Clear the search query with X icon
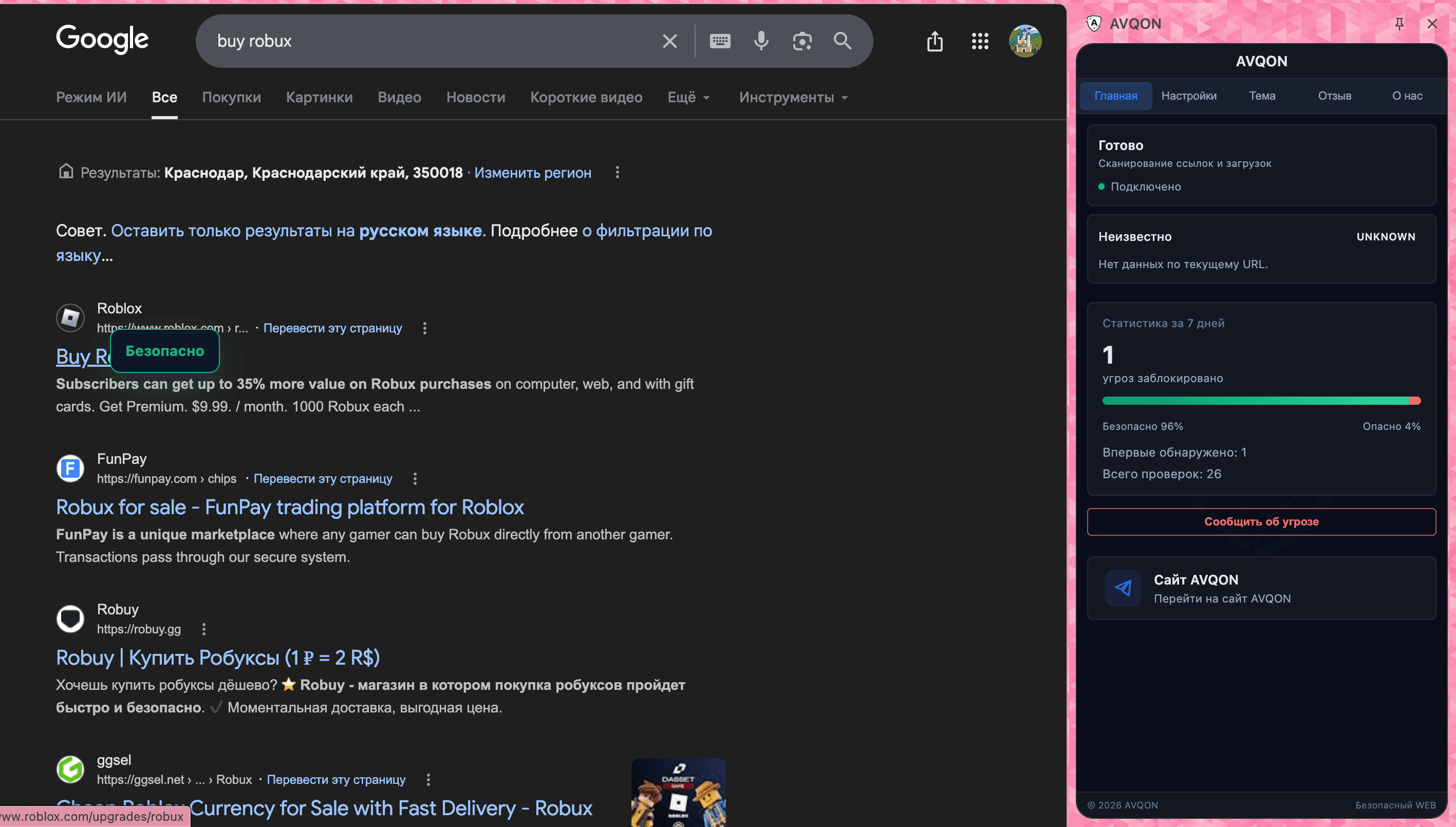The height and width of the screenshot is (827, 1456). [x=669, y=41]
